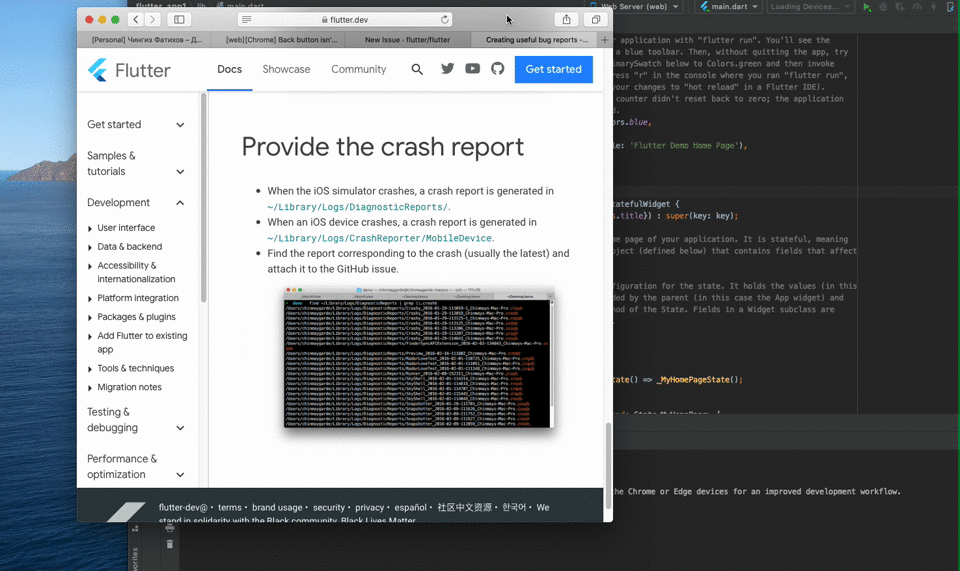960x571 pixels.
Task: Expand Testing & debugging sidebar section
Action: [x=136, y=420]
